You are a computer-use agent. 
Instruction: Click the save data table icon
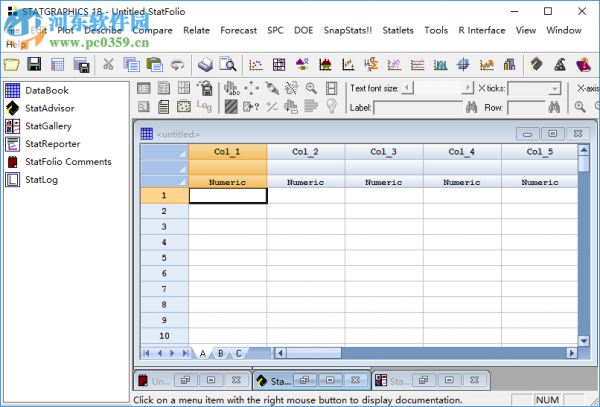coord(81,65)
